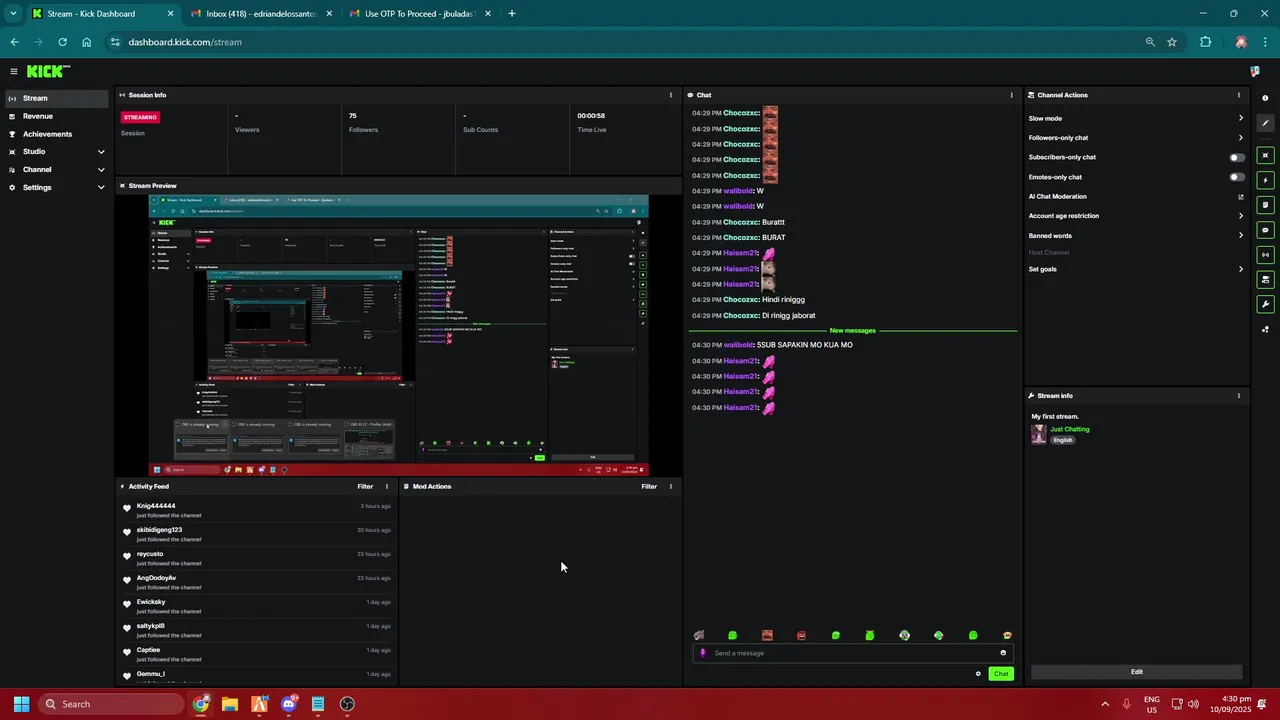This screenshot has width=1280, height=720.
Task: Open the emoji picker in message box
Action: point(1003,653)
